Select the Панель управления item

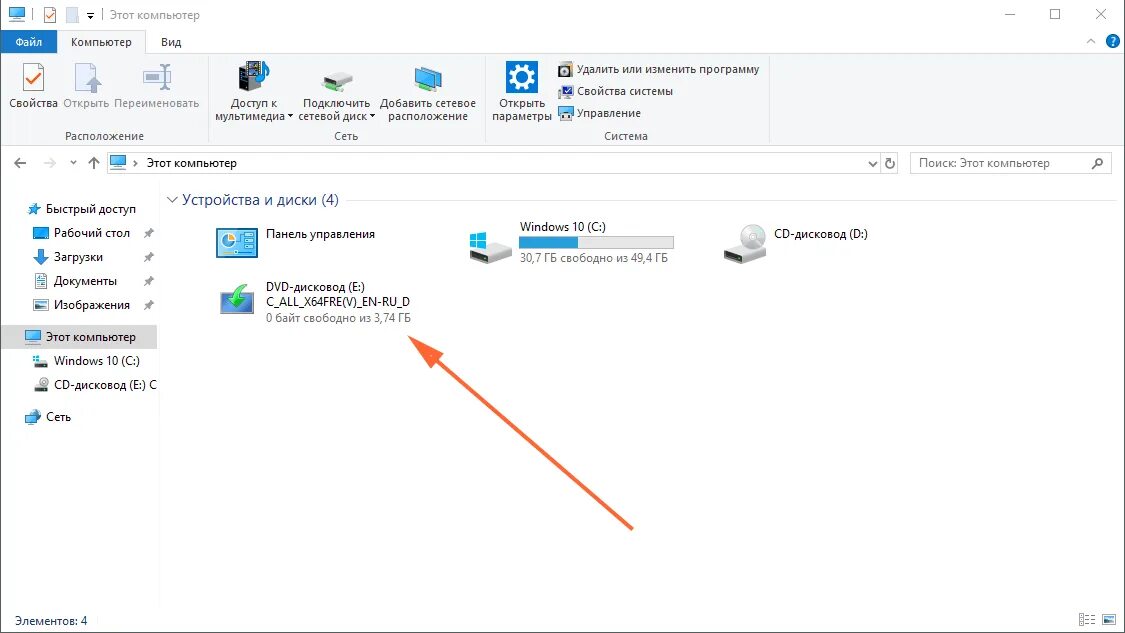[x=296, y=242]
